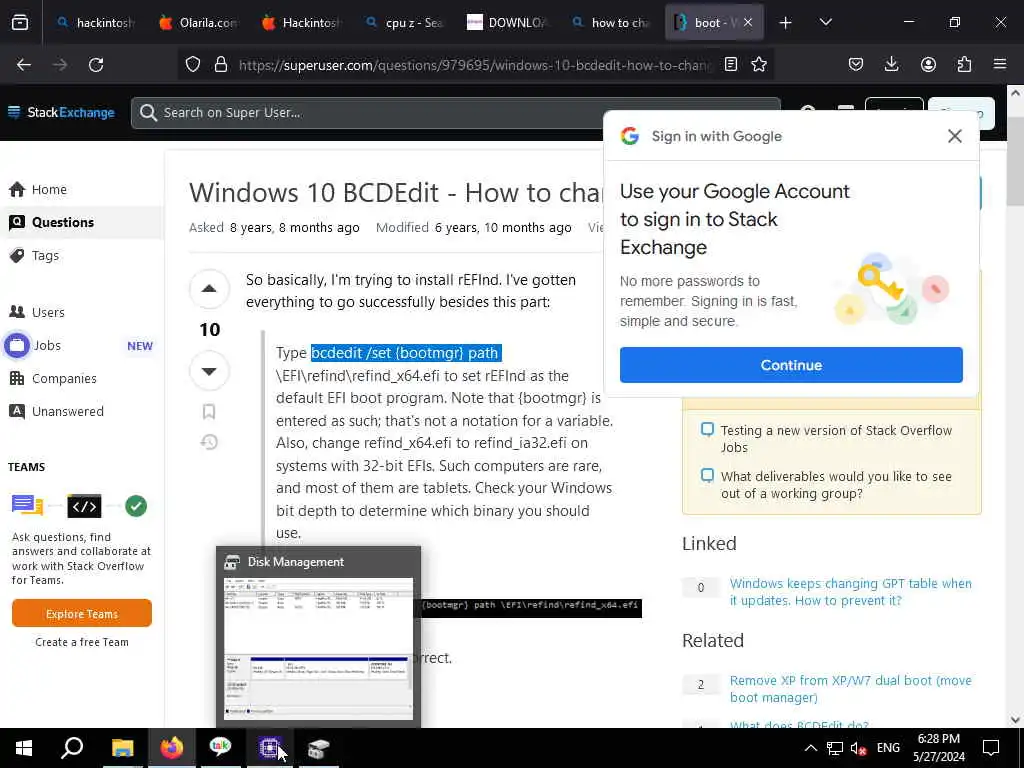Switch to the first hackintosh search tab
The image size is (1024, 768).
95,23
